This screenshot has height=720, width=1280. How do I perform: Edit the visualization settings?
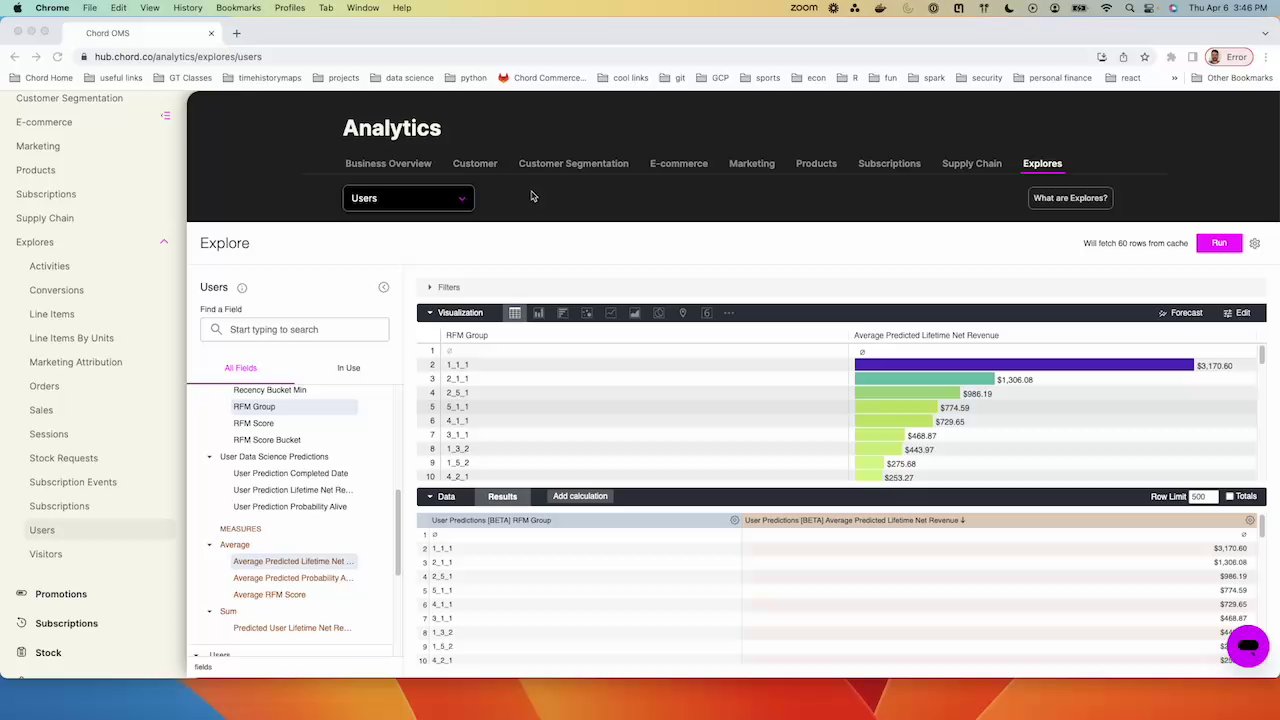(x=1237, y=313)
